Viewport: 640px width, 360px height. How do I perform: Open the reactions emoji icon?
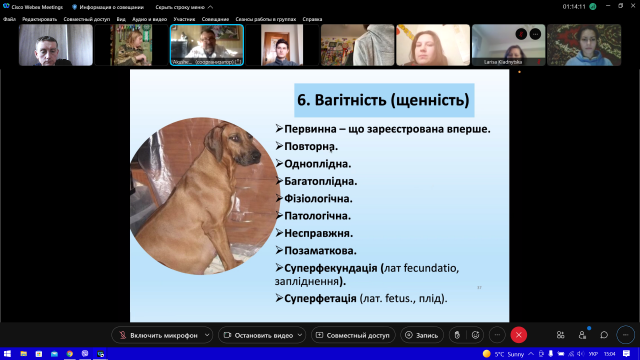(x=476, y=335)
